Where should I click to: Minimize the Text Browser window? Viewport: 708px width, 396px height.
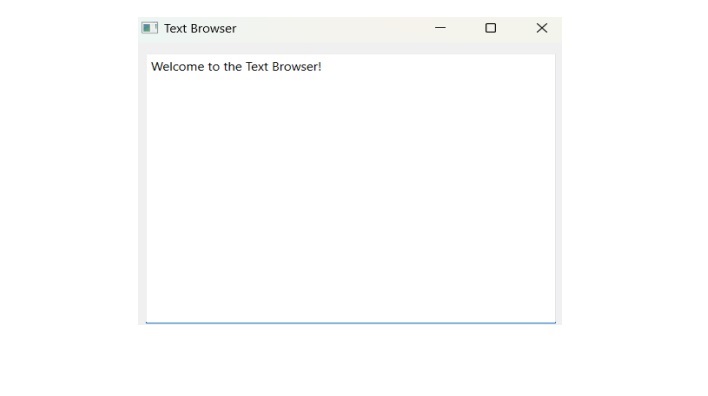[x=440, y=28]
